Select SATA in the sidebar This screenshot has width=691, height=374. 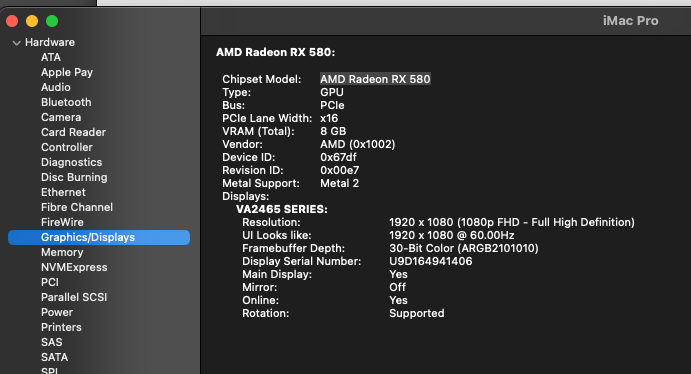tap(54, 357)
